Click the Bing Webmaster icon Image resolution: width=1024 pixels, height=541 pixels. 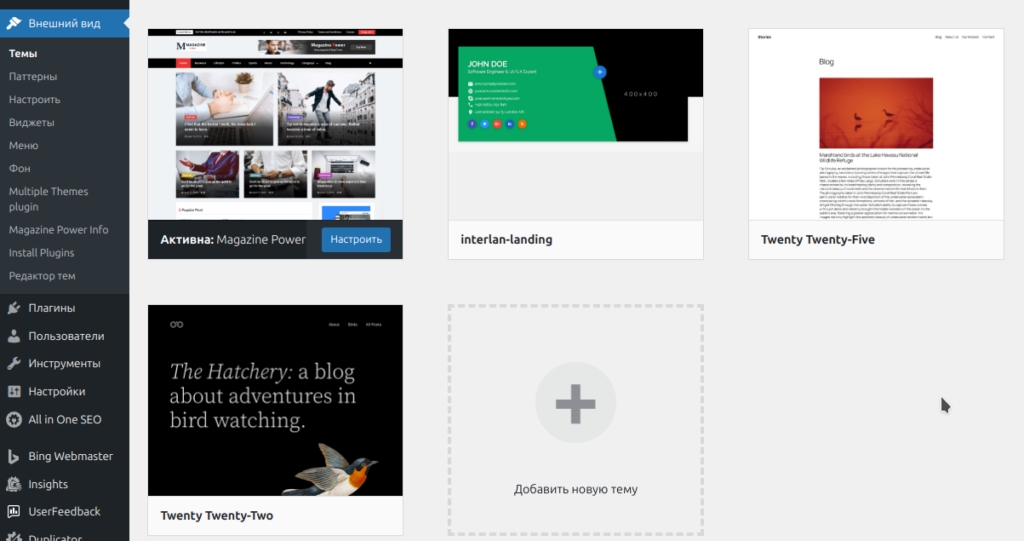pos(14,456)
